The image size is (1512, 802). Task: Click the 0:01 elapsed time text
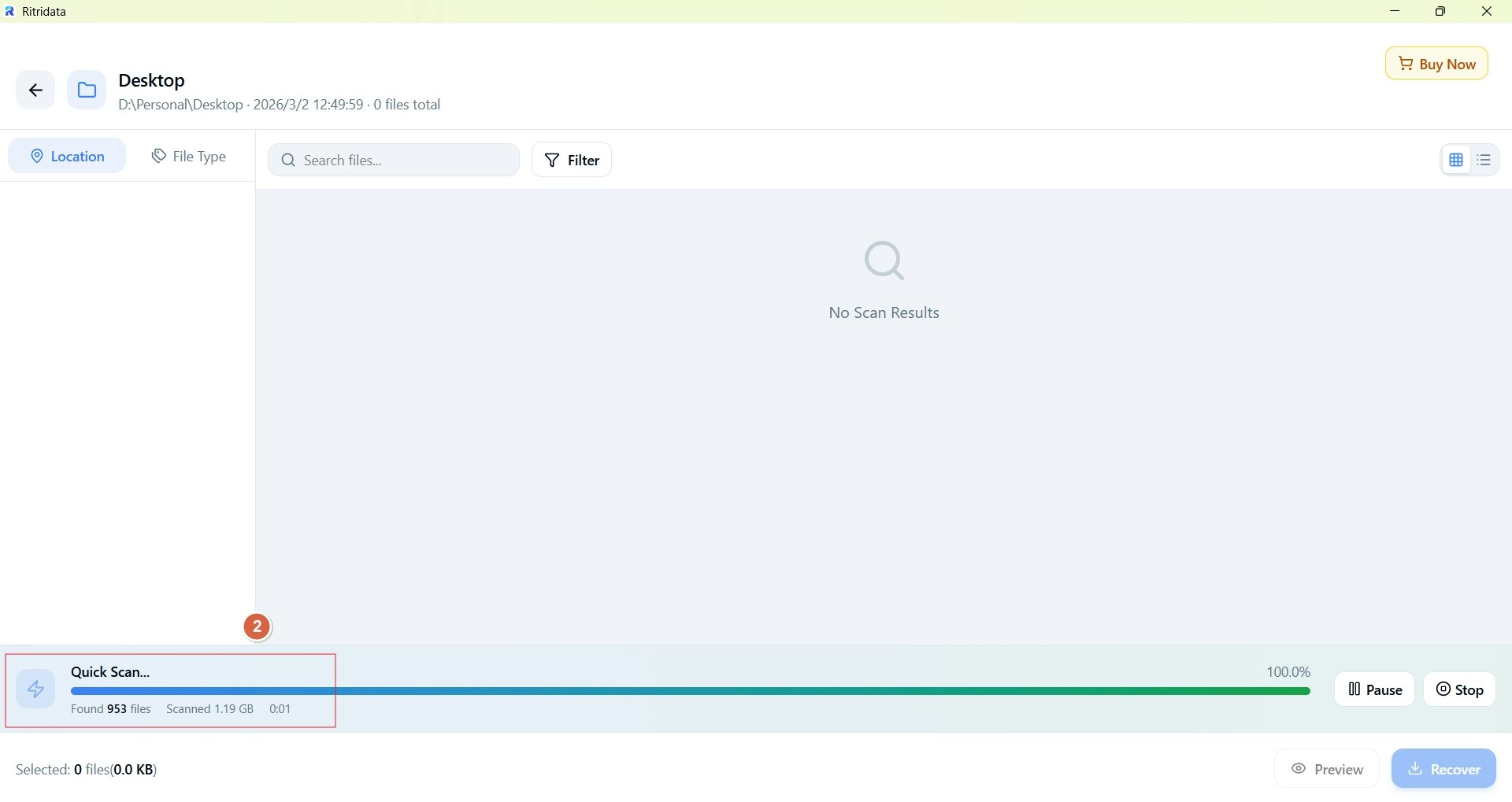point(280,709)
